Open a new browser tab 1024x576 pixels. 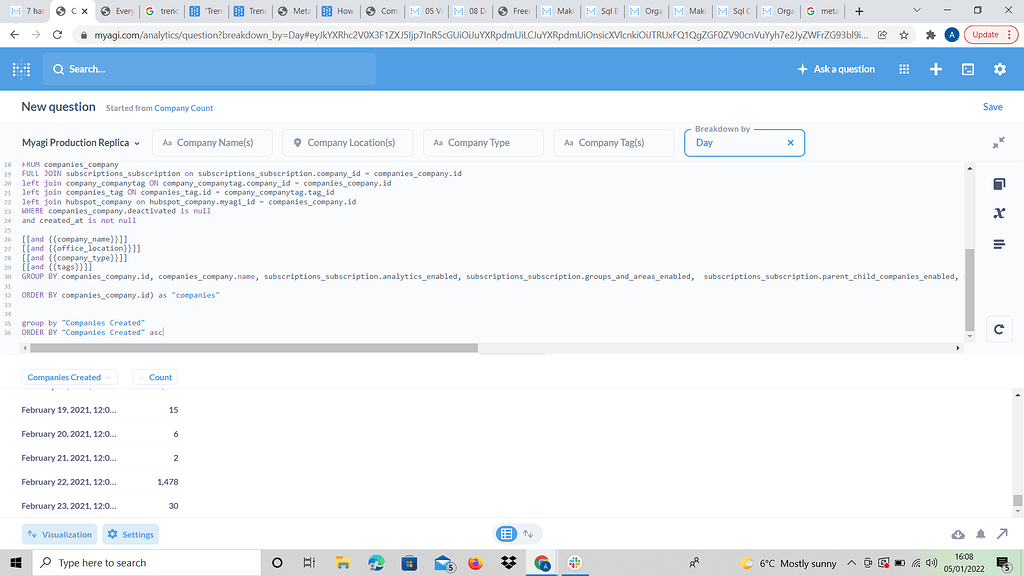(859, 11)
